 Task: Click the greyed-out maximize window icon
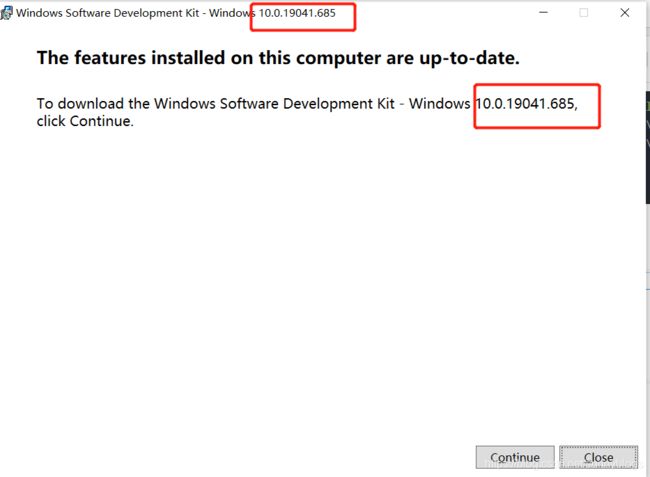point(584,12)
